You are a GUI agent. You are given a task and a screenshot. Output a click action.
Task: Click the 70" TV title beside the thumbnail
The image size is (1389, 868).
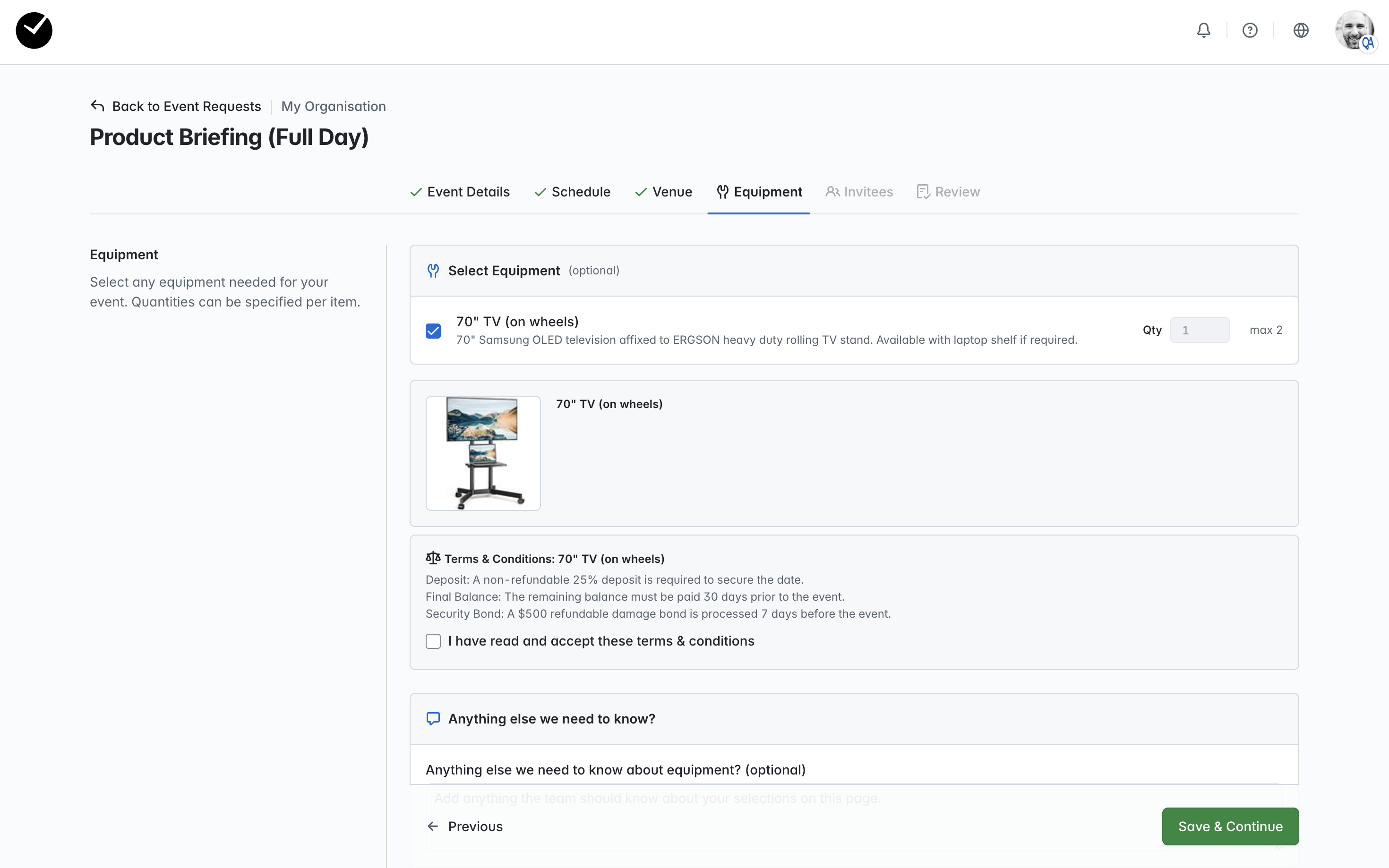(x=609, y=404)
